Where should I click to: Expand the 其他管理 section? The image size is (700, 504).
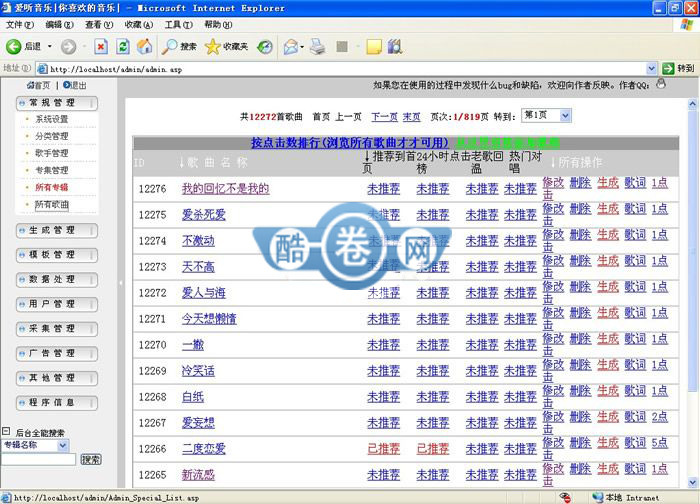pyautogui.click(x=57, y=378)
